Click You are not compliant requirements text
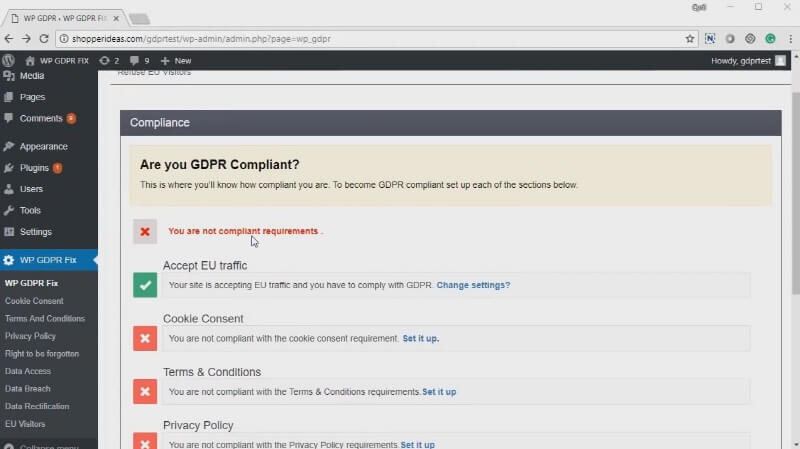This screenshot has height=449, width=800. pos(244,231)
